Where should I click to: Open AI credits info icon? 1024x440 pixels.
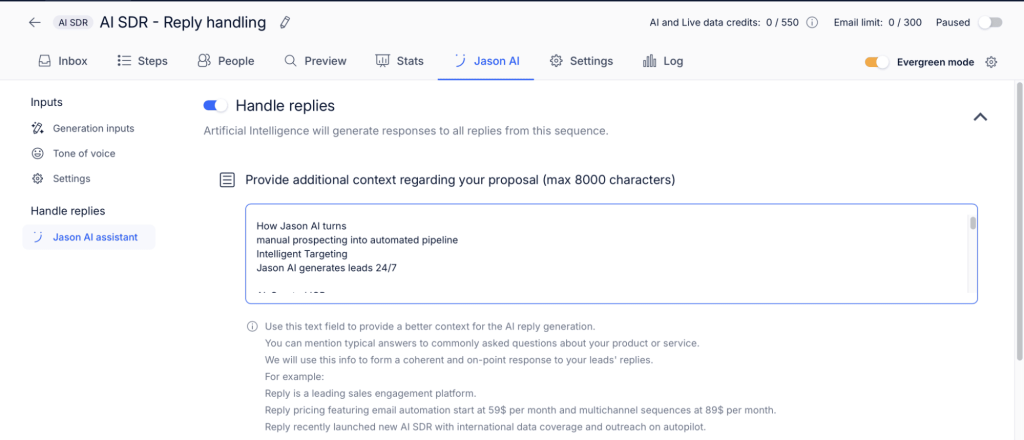tap(812, 22)
